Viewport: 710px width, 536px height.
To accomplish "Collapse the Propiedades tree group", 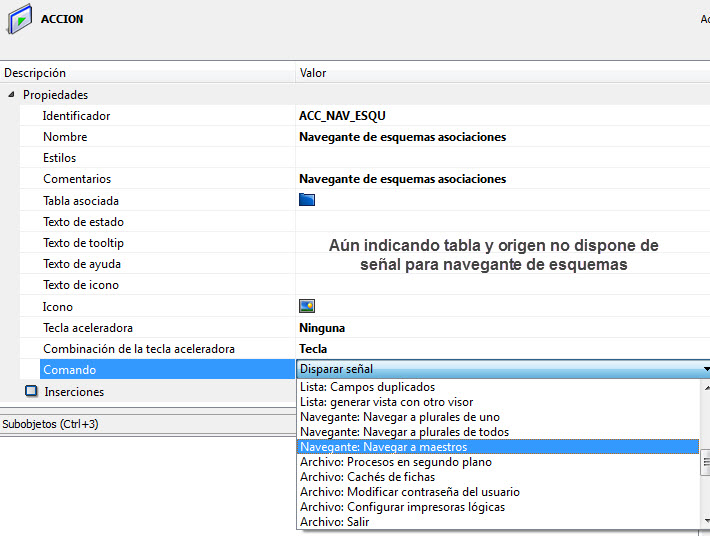I will point(11,95).
